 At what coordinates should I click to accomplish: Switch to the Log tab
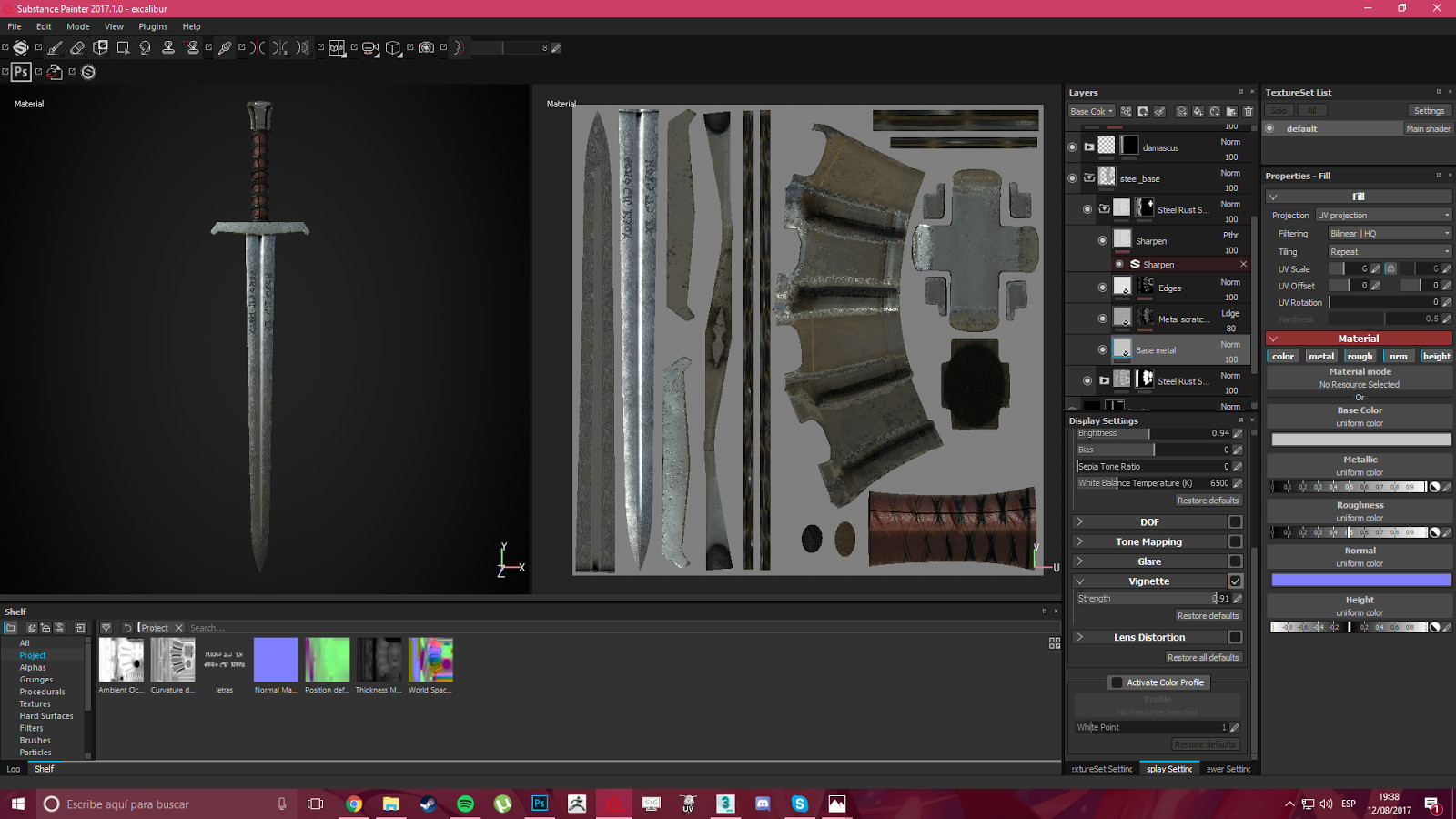click(14, 769)
